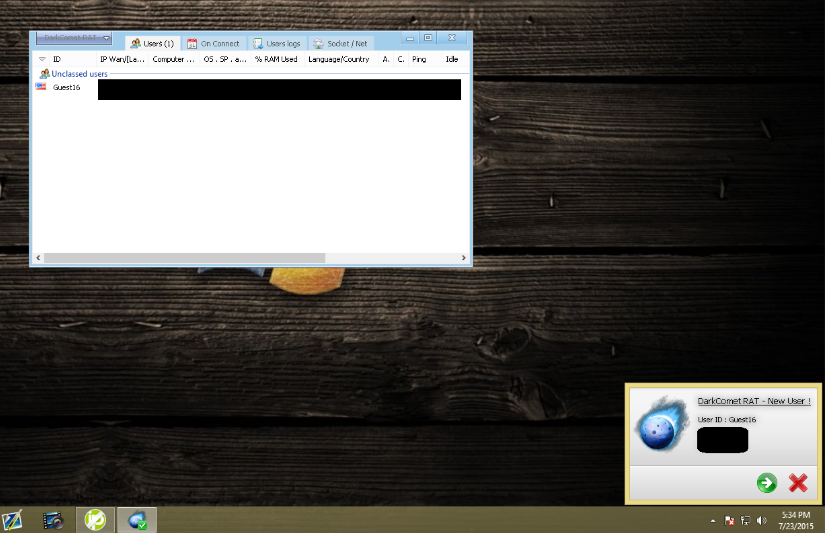Open the Socket / Net tab
This screenshot has width=825, height=533.
(x=340, y=44)
